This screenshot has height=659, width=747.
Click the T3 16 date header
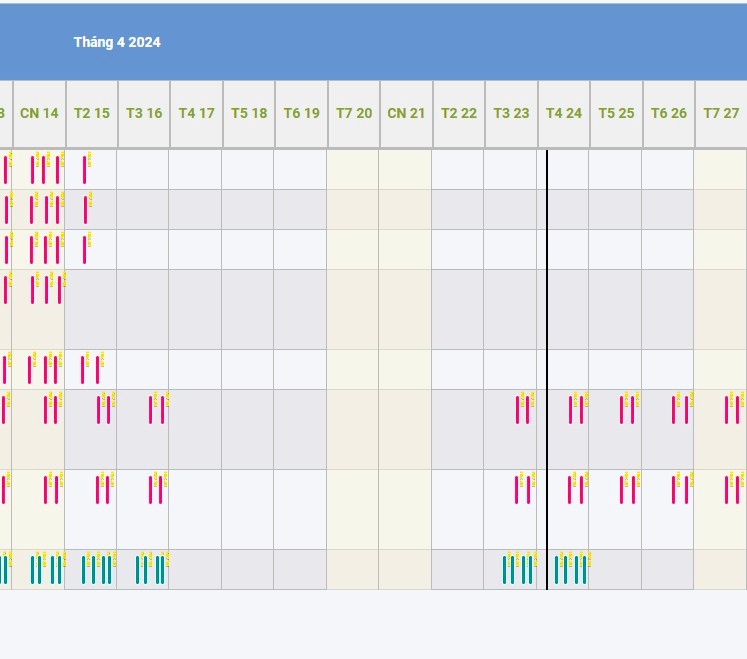[x=144, y=113]
